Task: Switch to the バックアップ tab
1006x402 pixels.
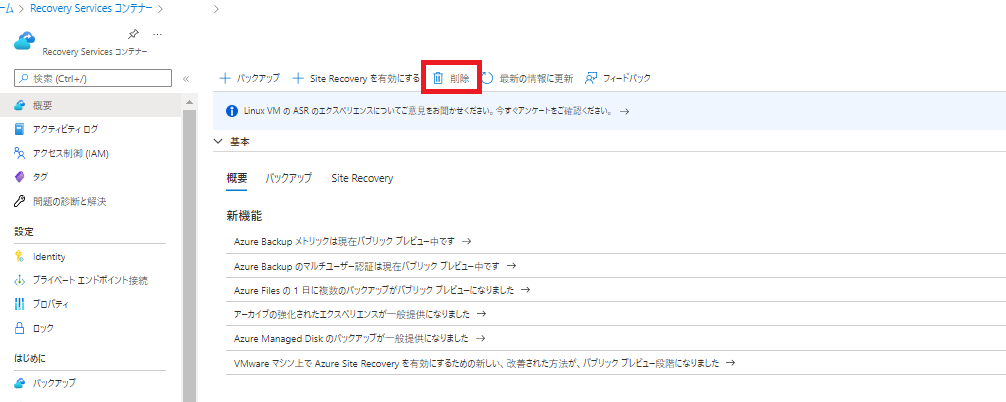Action: click(289, 178)
